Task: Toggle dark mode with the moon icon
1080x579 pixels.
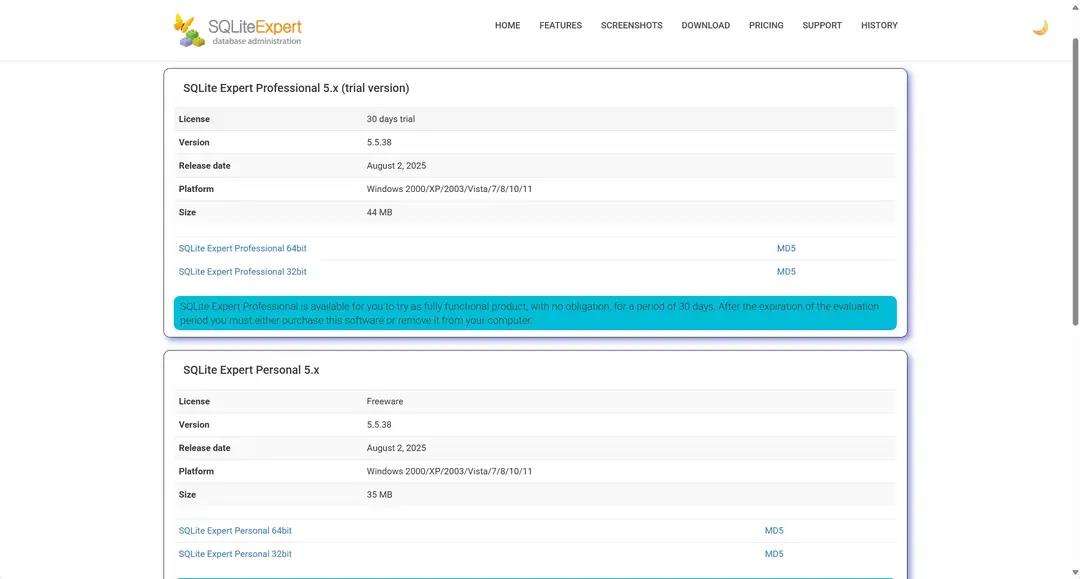Action: click(1040, 27)
